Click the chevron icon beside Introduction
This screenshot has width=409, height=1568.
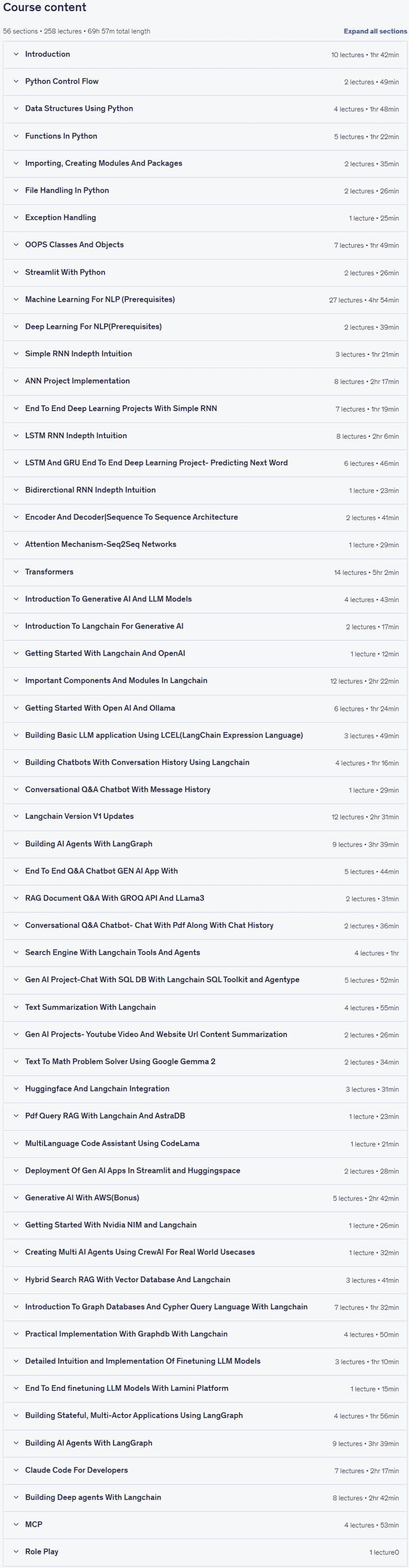[16, 54]
